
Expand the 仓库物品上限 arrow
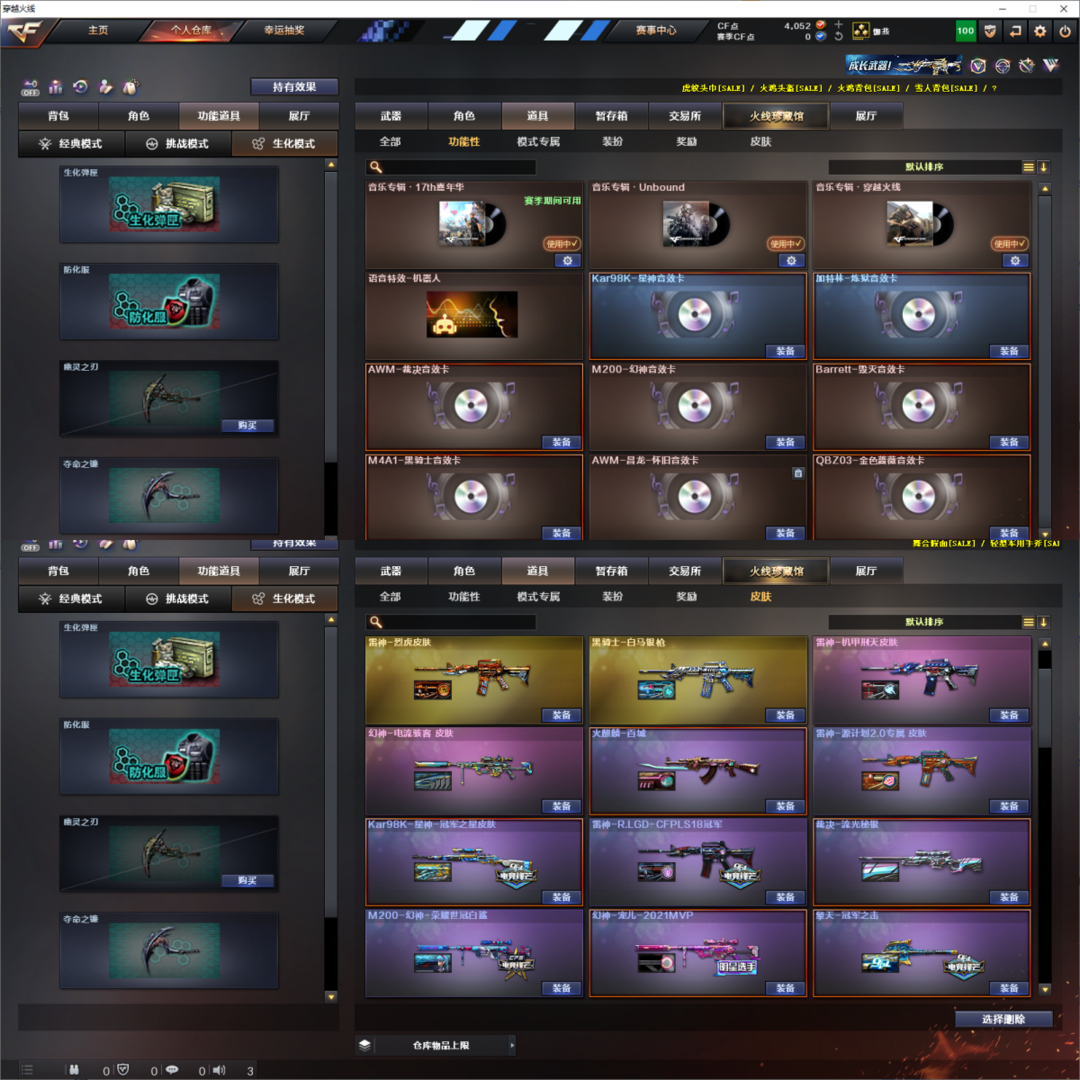click(512, 1045)
